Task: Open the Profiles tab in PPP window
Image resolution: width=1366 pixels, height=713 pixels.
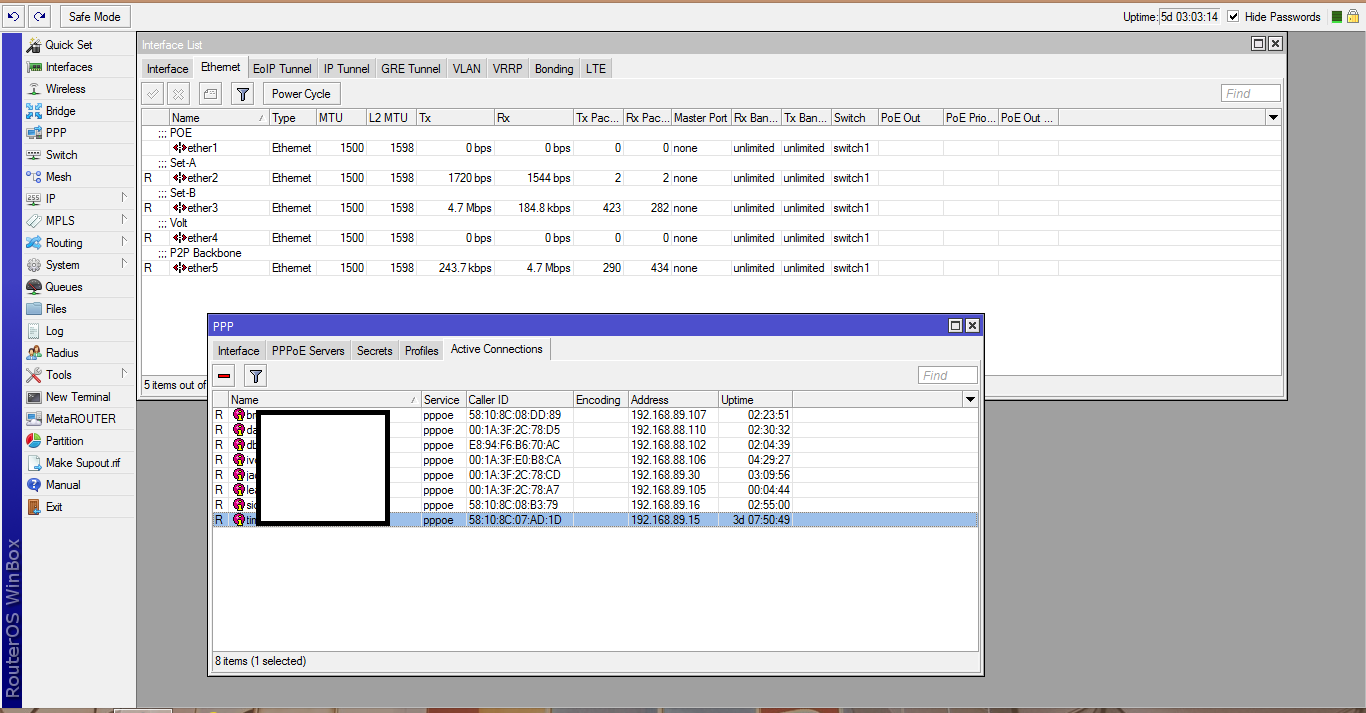Action: tap(422, 351)
